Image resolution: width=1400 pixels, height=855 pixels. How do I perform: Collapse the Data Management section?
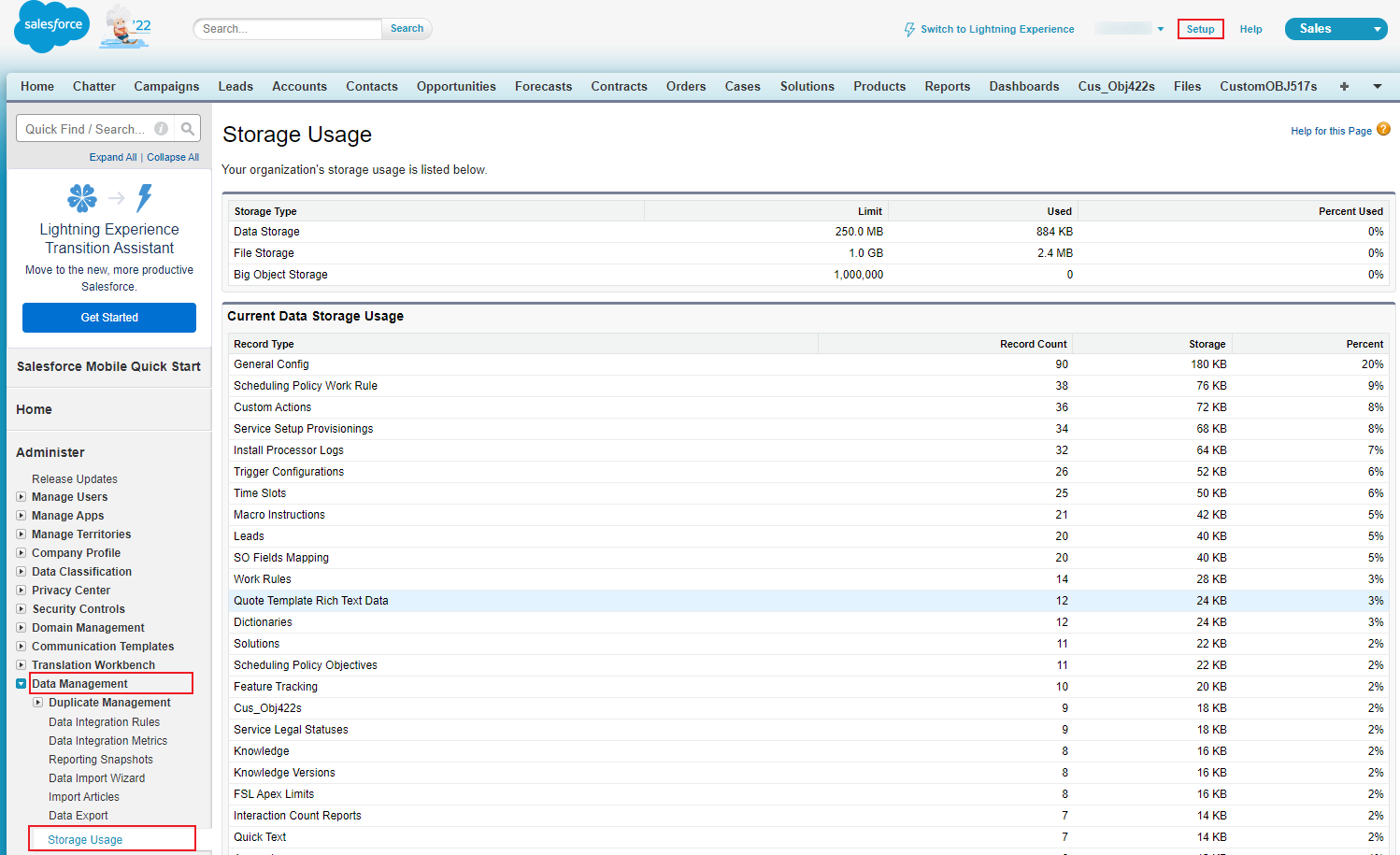tap(23, 683)
